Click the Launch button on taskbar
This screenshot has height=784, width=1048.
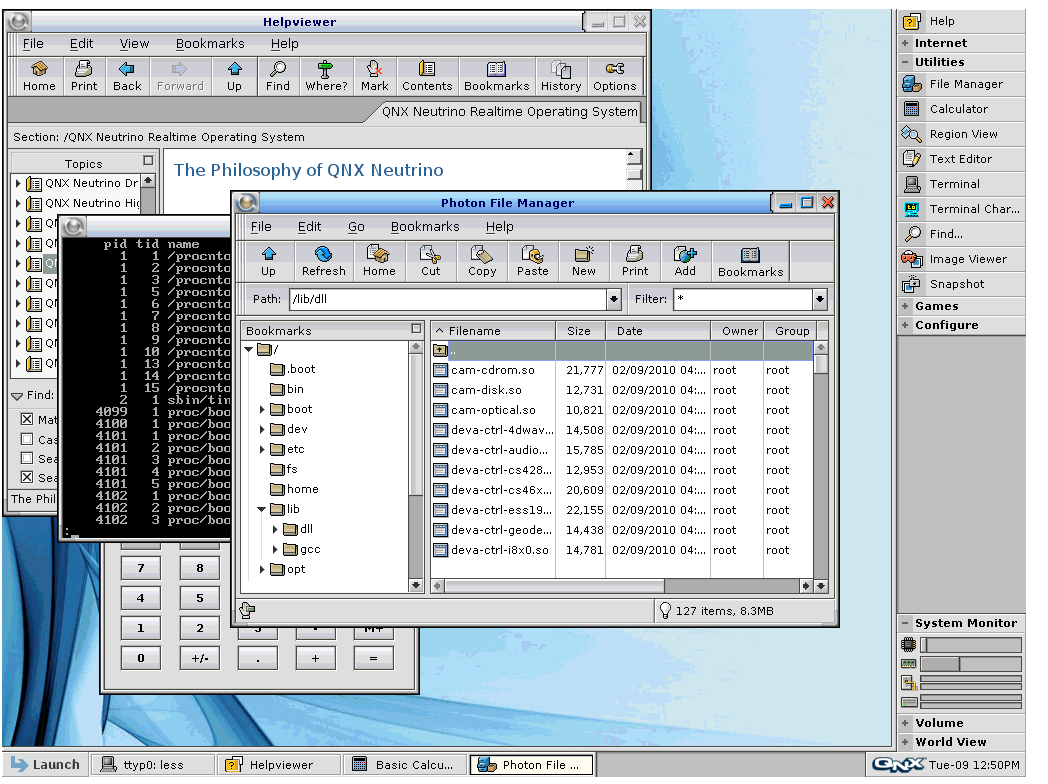coord(45,765)
